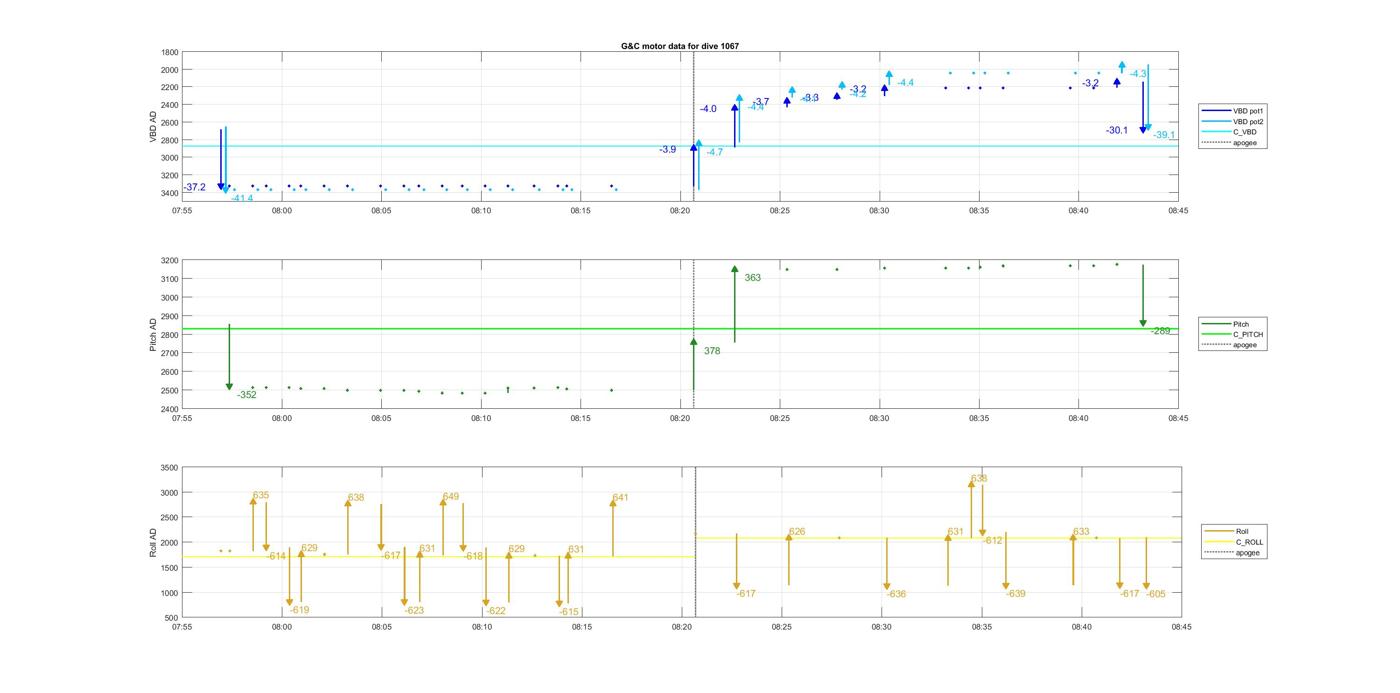This screenshot has width=1400, height=693.
Task: Click the "-623" roll data label
Action: coord(414,610)
